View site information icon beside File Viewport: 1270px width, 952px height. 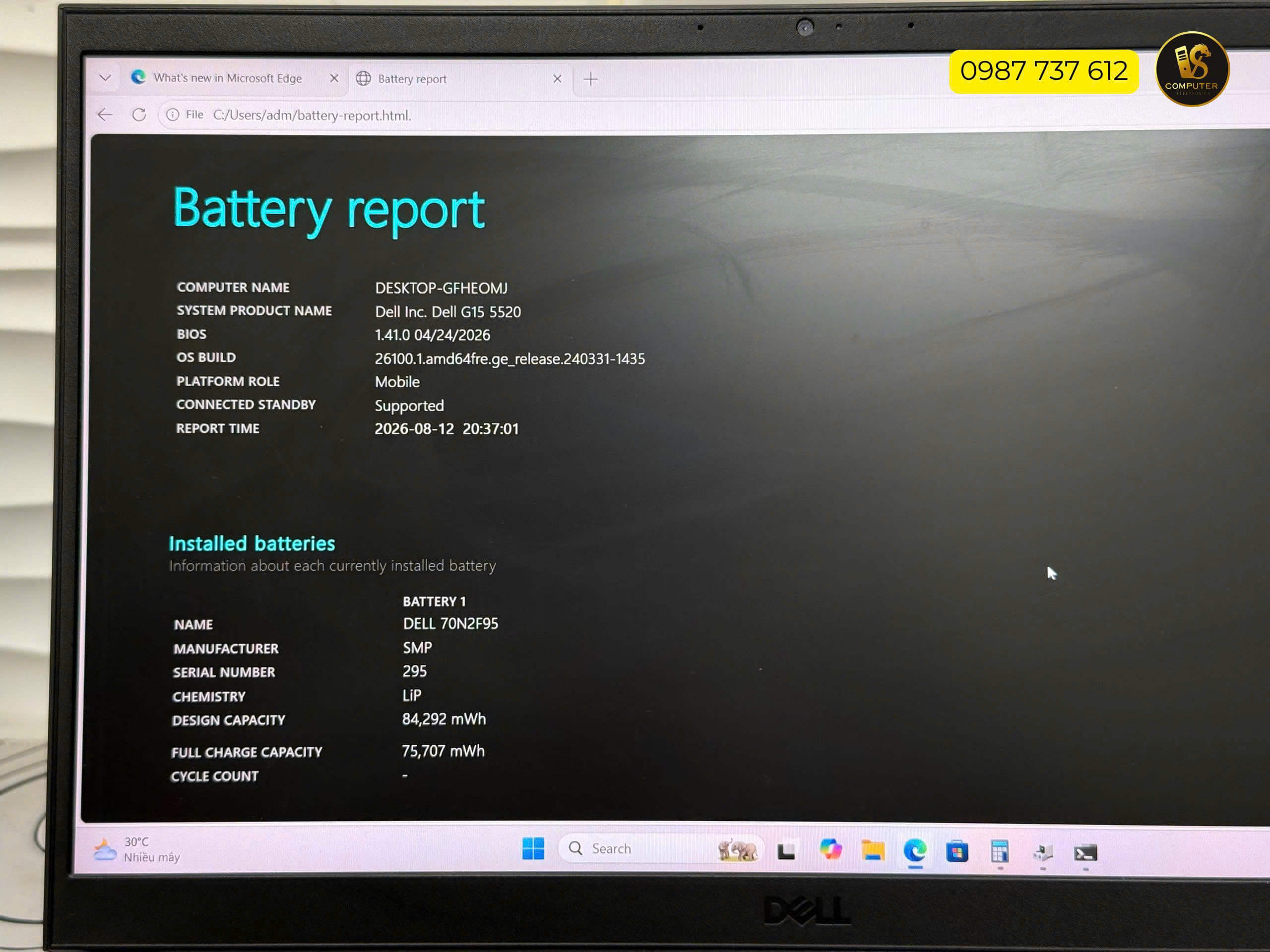pos(172,115)
